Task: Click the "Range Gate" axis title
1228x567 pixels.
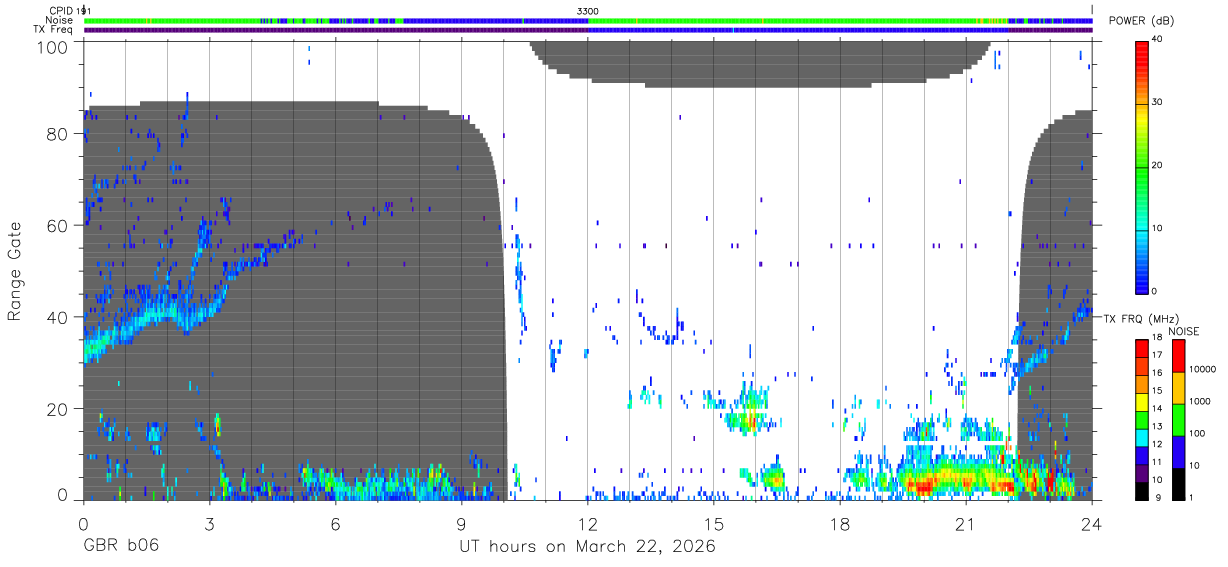Action: tap(15, 272)
